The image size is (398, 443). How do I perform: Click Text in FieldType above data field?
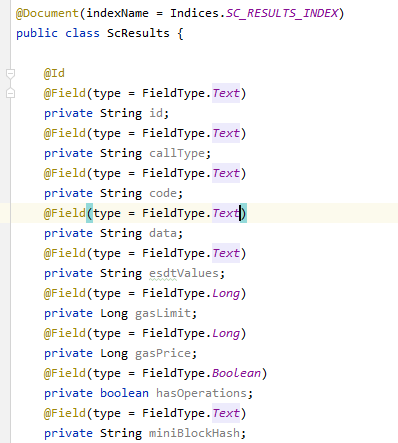(226, 213)
